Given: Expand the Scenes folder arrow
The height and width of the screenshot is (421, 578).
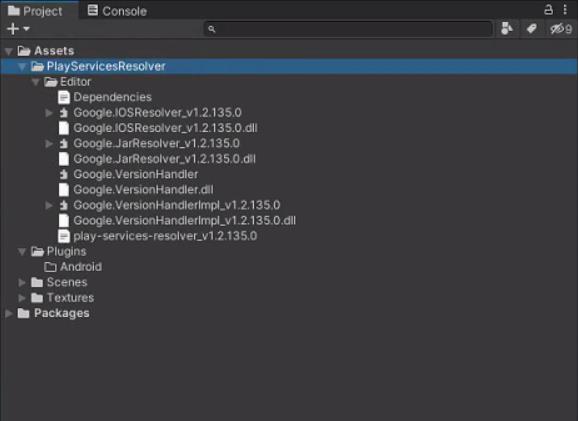Looking at the screenshot, I should (x=22, y=283).
